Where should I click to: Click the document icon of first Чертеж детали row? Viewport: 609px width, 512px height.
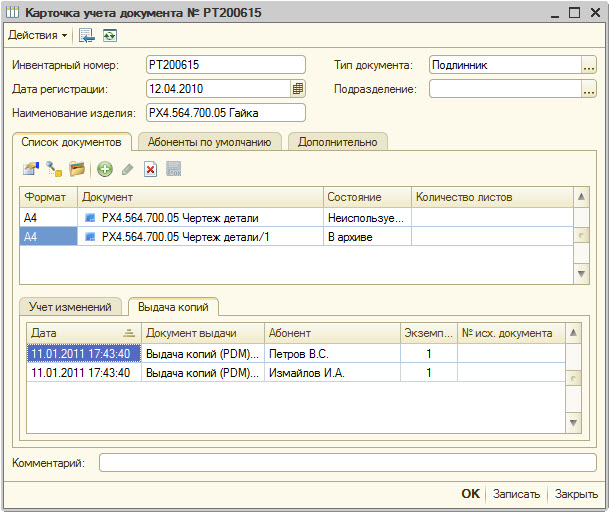click(90, 218)
